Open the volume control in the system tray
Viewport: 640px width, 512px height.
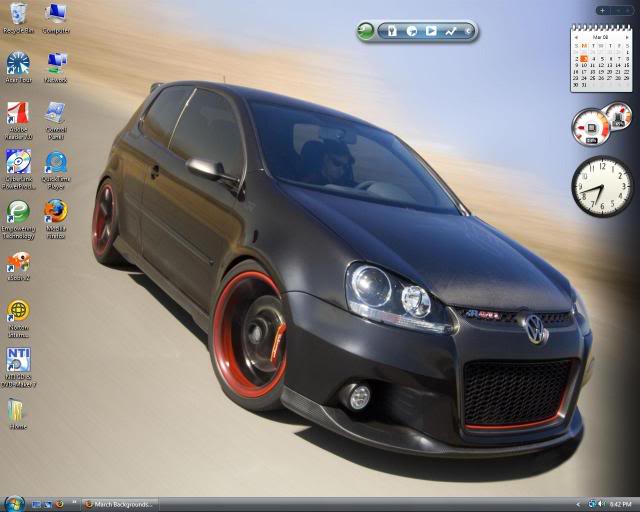602,504
